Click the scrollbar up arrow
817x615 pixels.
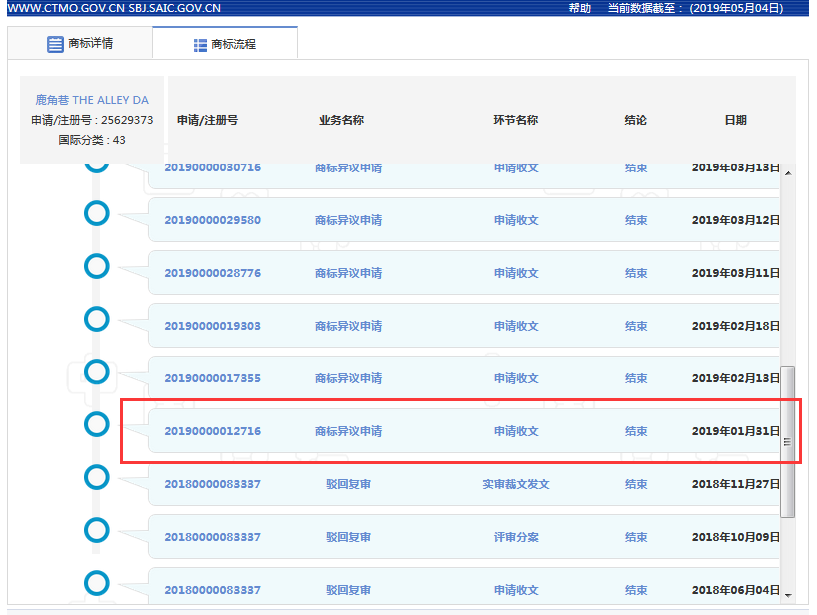click(x=788, y=173)
